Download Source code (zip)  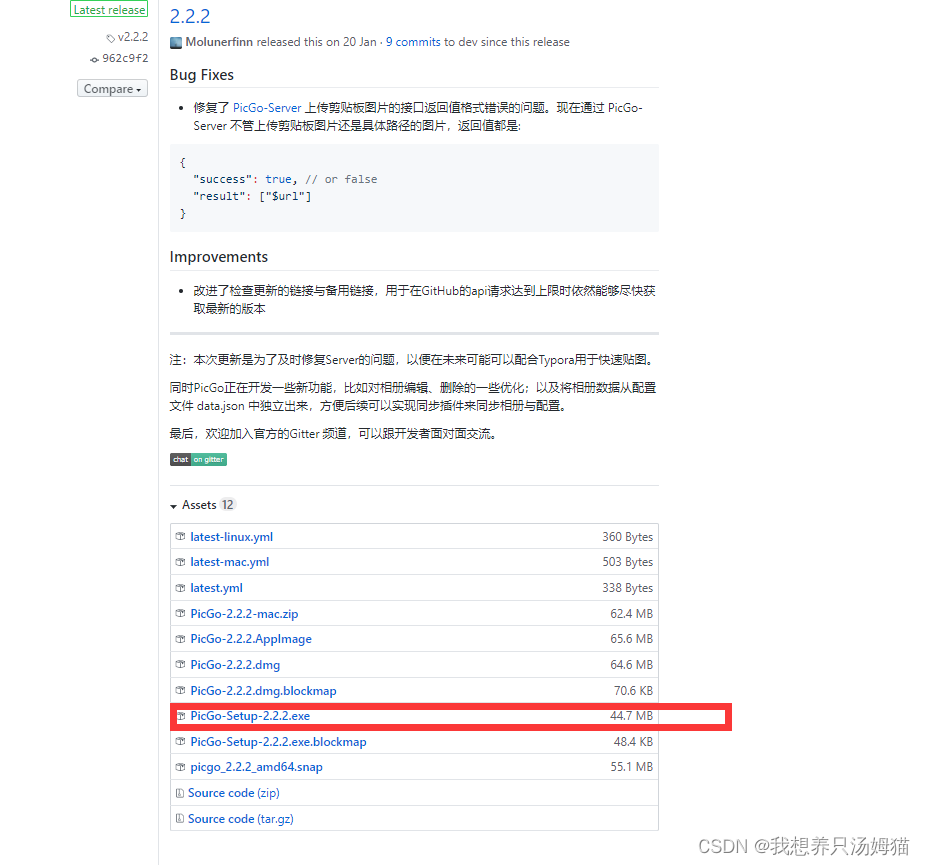(234, 793)
